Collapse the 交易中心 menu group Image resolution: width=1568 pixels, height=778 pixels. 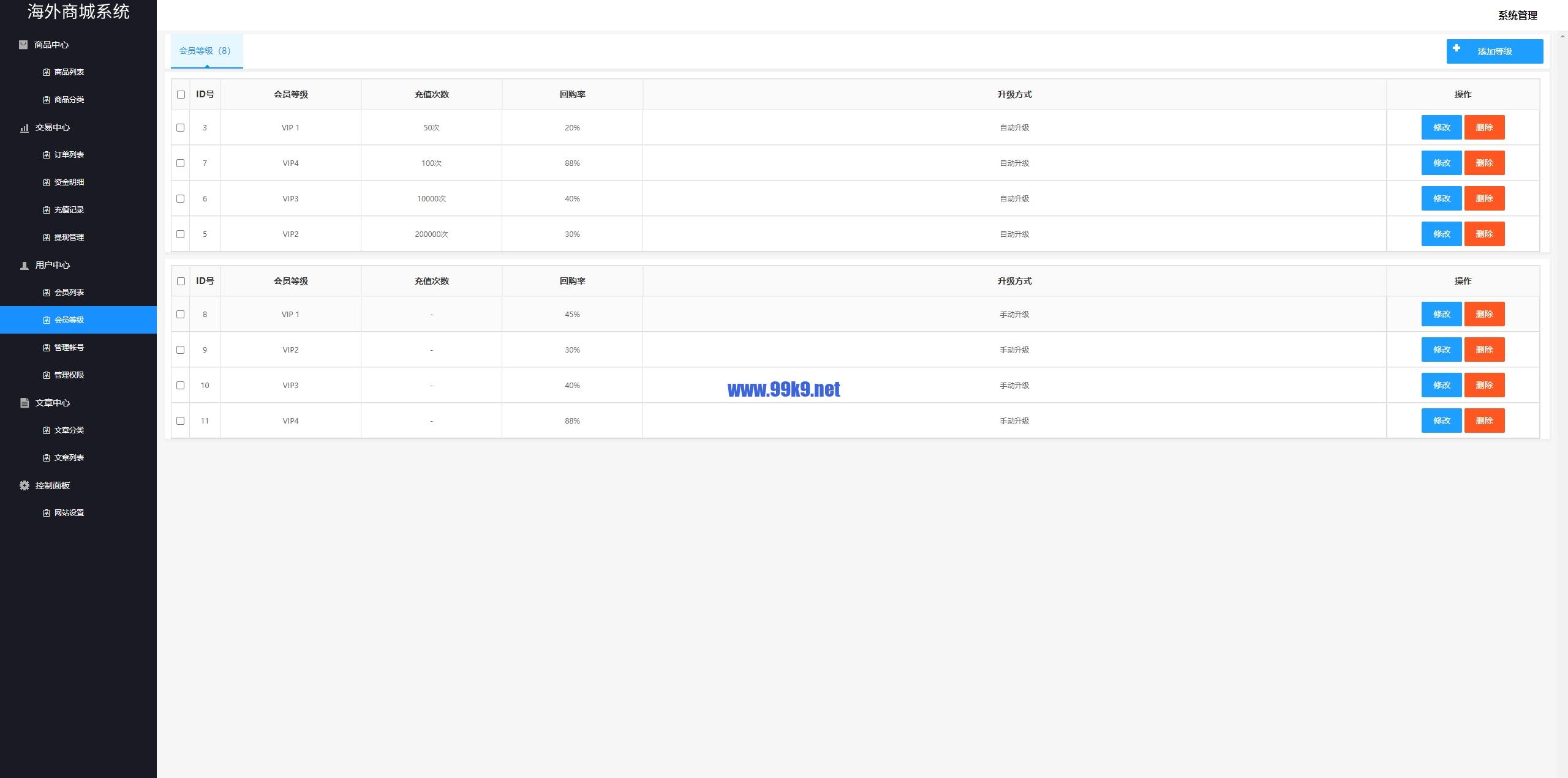[x=78, y=127]
